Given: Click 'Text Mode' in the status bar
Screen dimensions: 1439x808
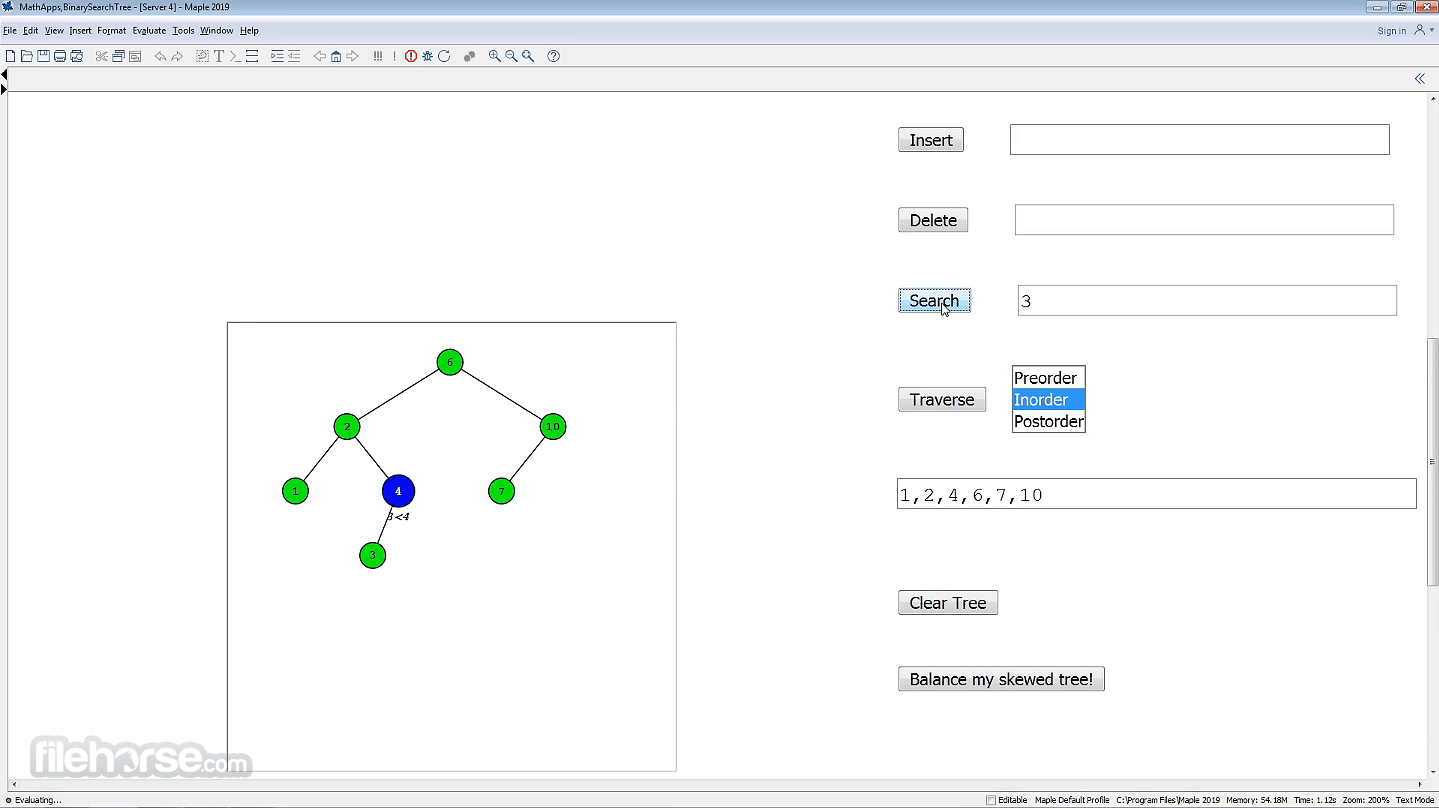Looking at the screenshot, I should [1415, 800].
